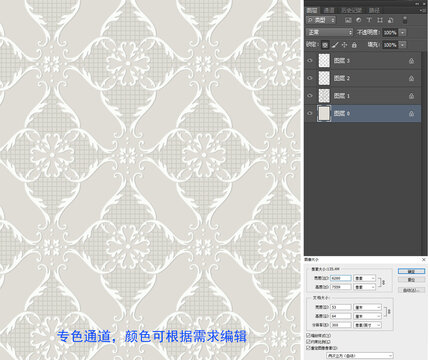Click the resolution input field
The image size is (430, 360).
[341, 325]
